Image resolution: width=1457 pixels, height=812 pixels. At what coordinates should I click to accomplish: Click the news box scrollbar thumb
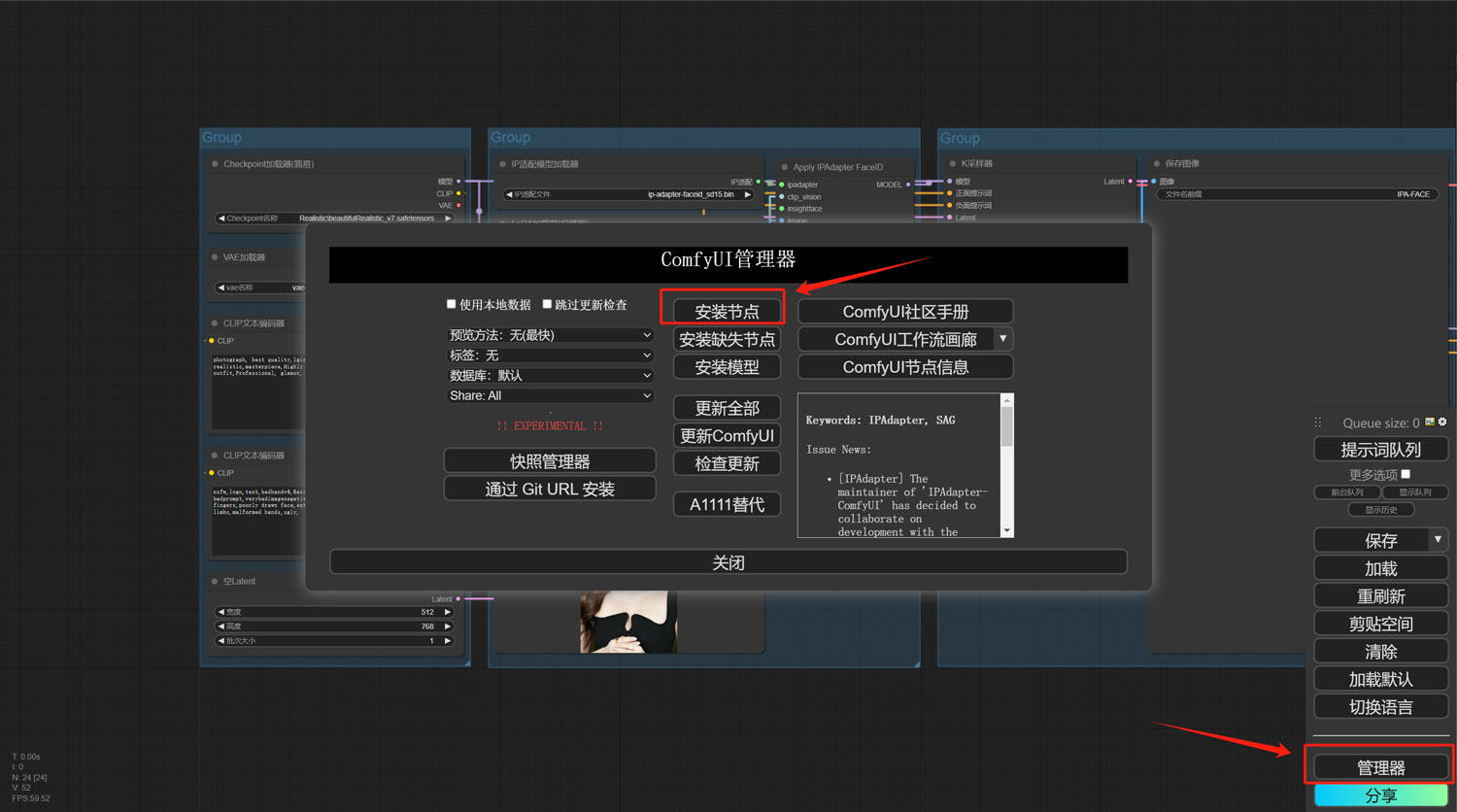[x=1006, y=425]
